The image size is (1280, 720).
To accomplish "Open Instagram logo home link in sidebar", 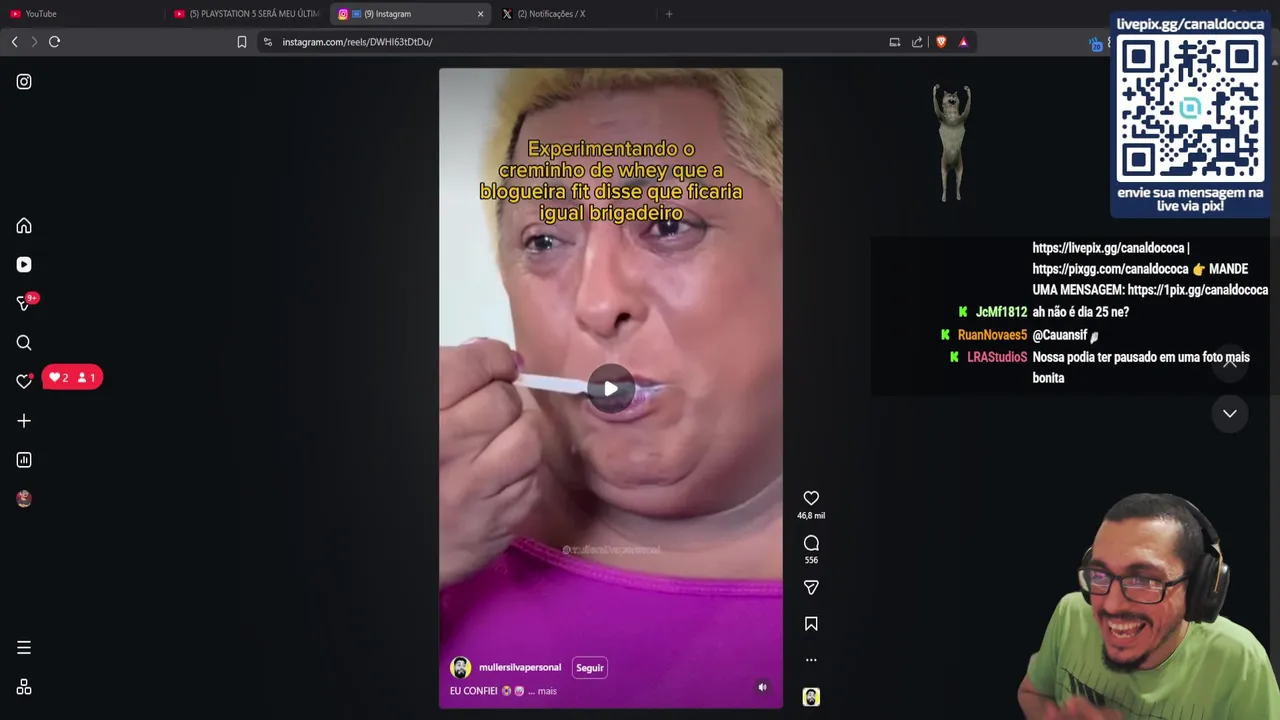I will click(x=24, y=82).
